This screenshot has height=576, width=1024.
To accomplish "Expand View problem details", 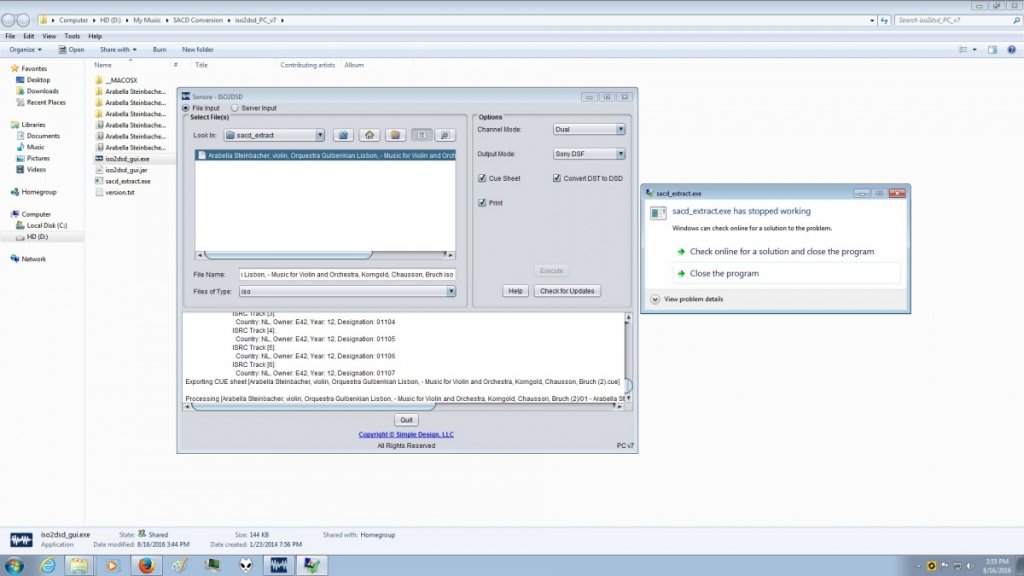I will click(687, 299).
